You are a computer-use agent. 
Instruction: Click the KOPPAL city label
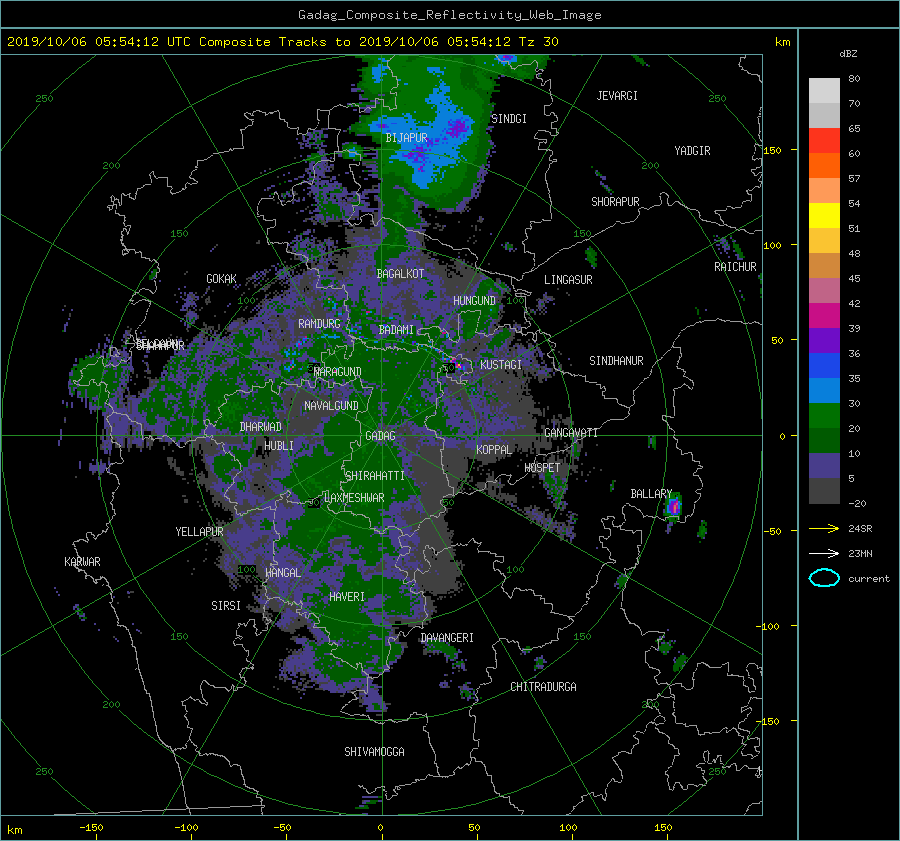click(x=494, y=450)
